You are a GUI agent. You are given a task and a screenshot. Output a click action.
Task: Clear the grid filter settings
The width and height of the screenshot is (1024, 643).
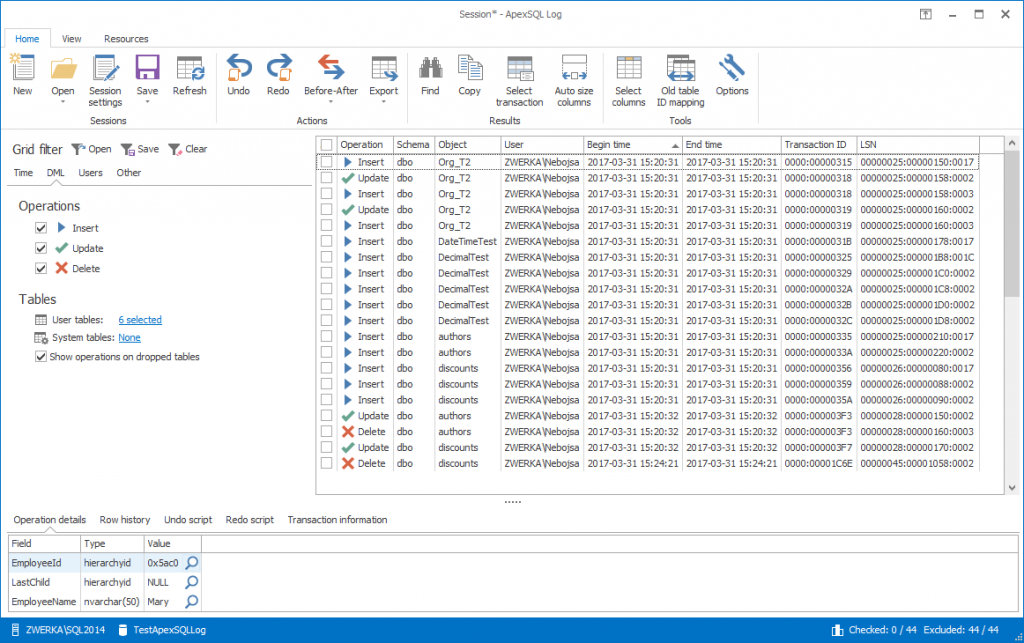(x=188, y=149)
